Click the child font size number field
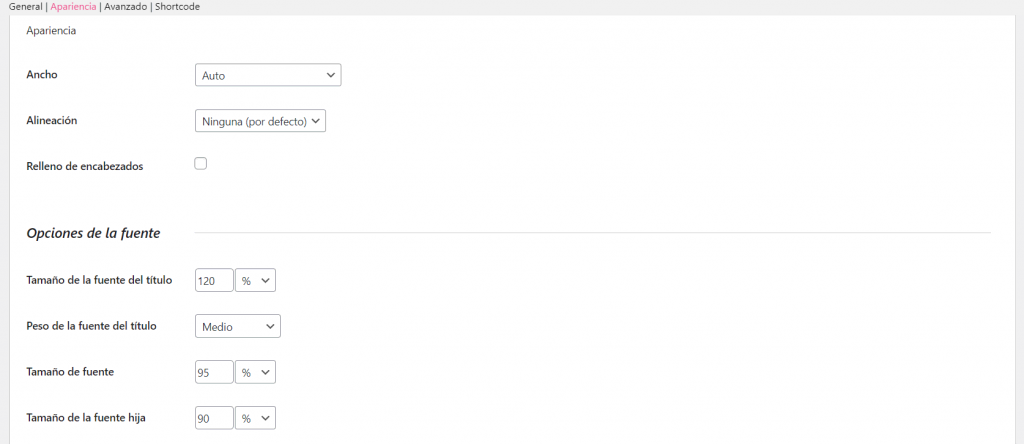 [214, 418]
